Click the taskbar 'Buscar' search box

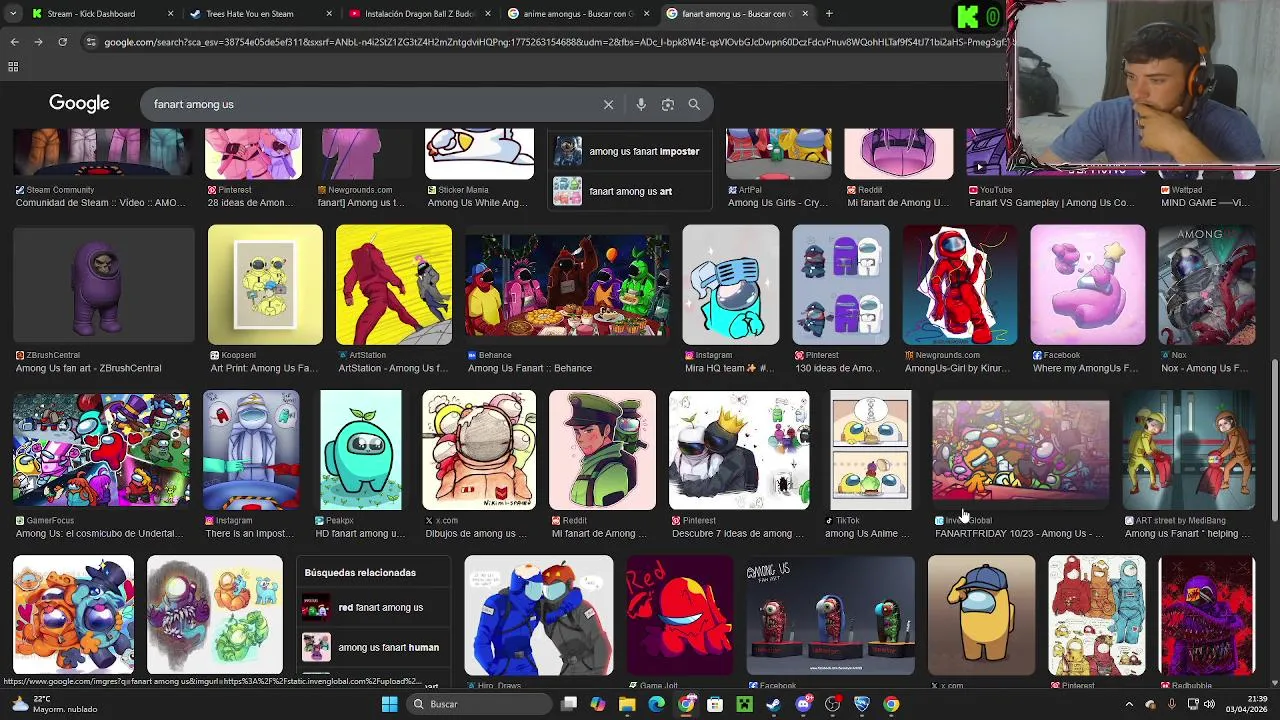478,704
